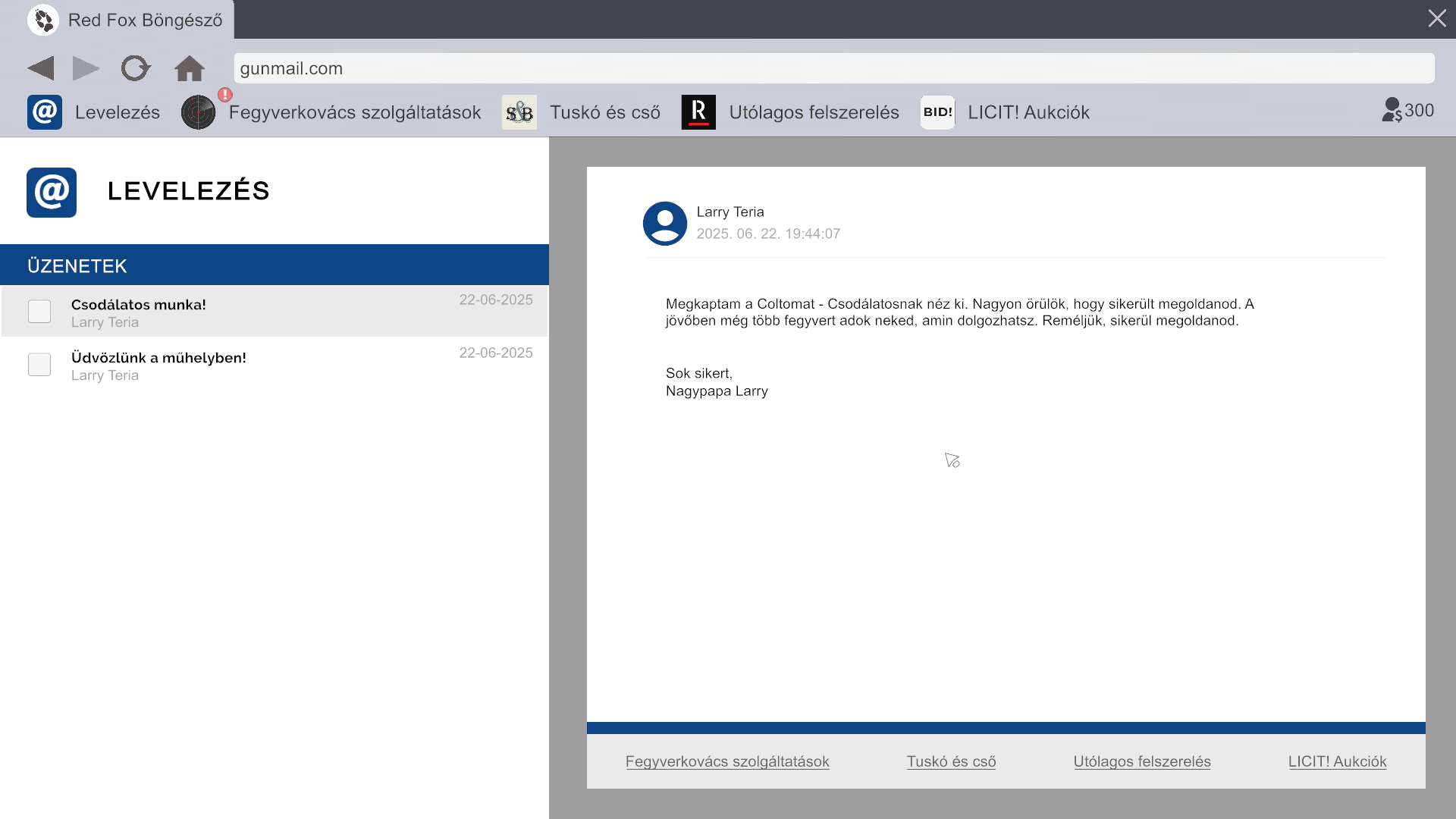
Task: Follow the footer Fegyverkovács szolgáltatások link
Action: [727, 761]
